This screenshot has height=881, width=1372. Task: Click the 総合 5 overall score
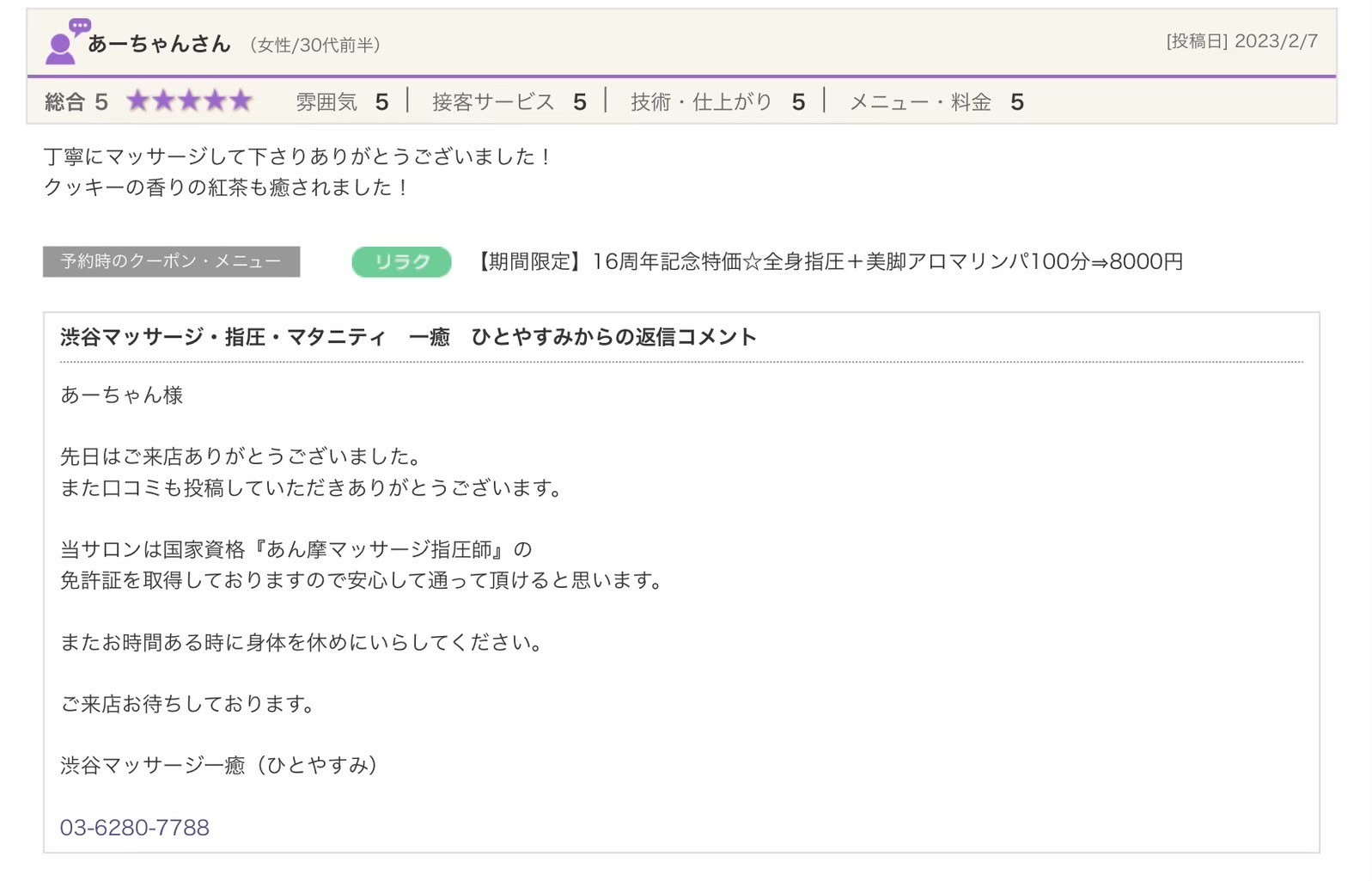coord(76,102)
